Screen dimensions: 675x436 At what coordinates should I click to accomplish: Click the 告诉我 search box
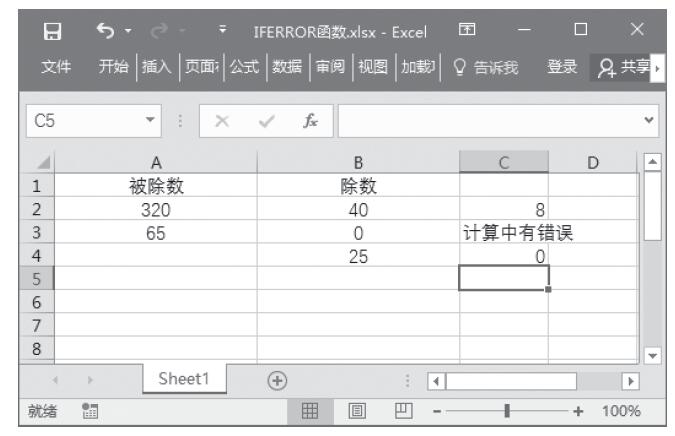pos(486,68)
